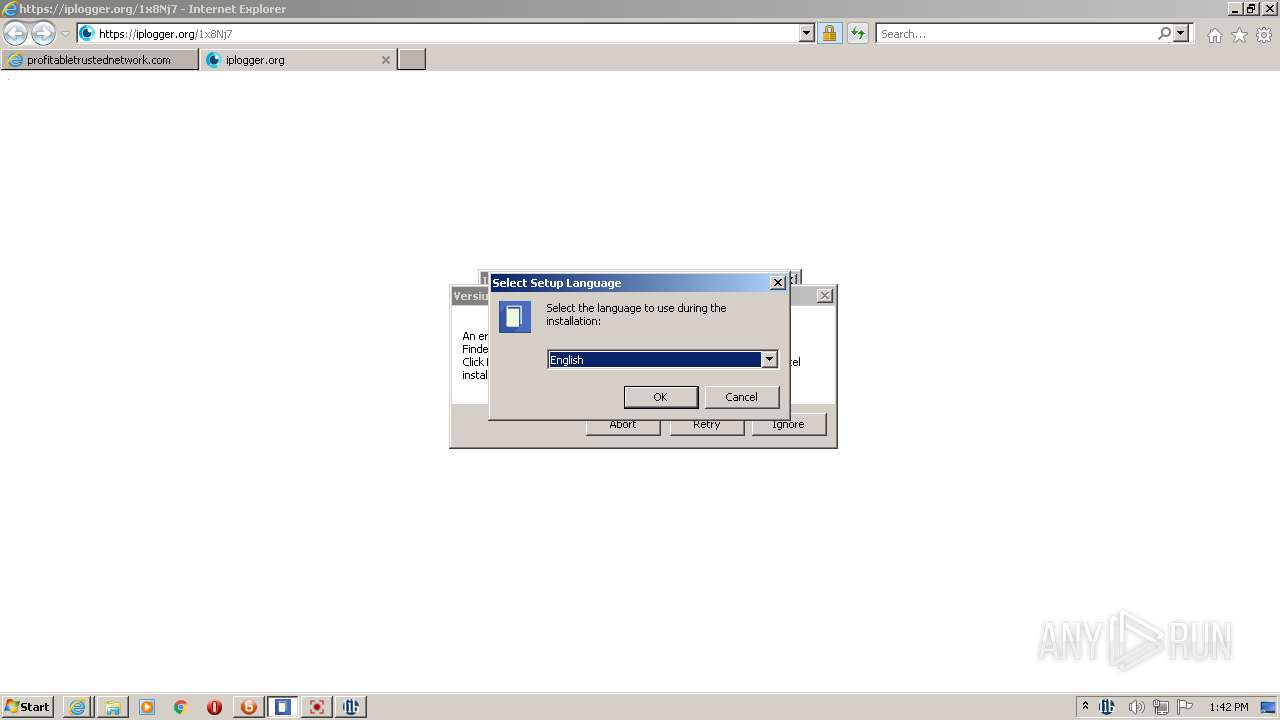Launch Google Chrome from taskbar

click(x=181, y=707)
